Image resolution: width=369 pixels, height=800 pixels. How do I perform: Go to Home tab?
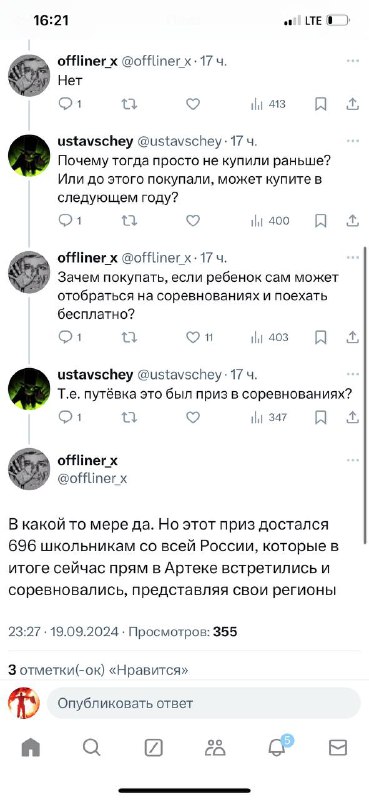click(31, 747)
